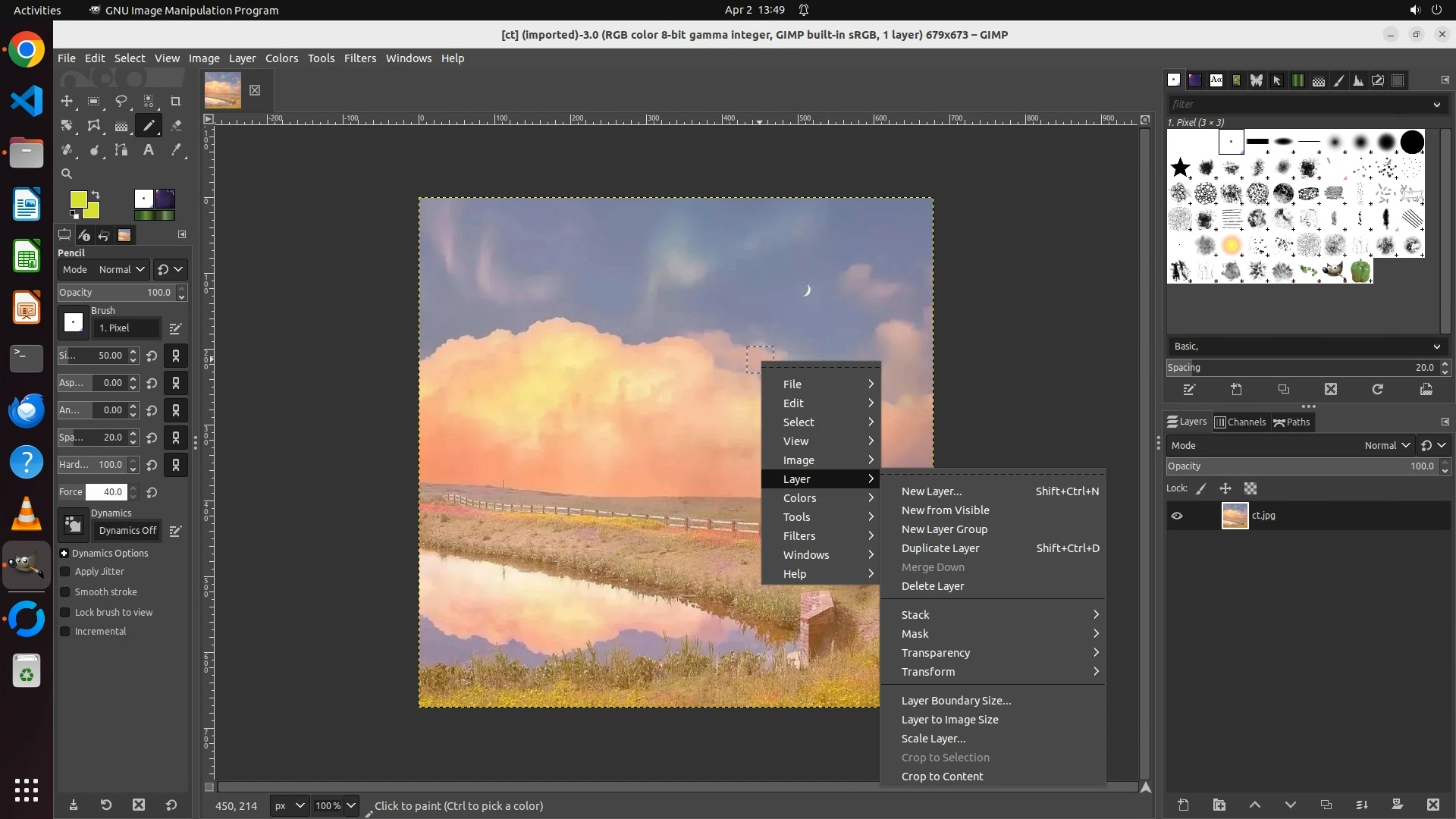Create a new layer from Layers panel
Image resolution: width=1456 pixels, height=819 pixels.
pyautogui.click(x=1183, y=805)
